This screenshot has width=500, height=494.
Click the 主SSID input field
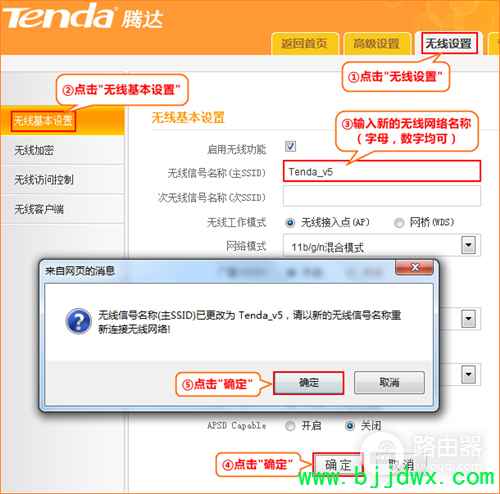tap(382, 171)
